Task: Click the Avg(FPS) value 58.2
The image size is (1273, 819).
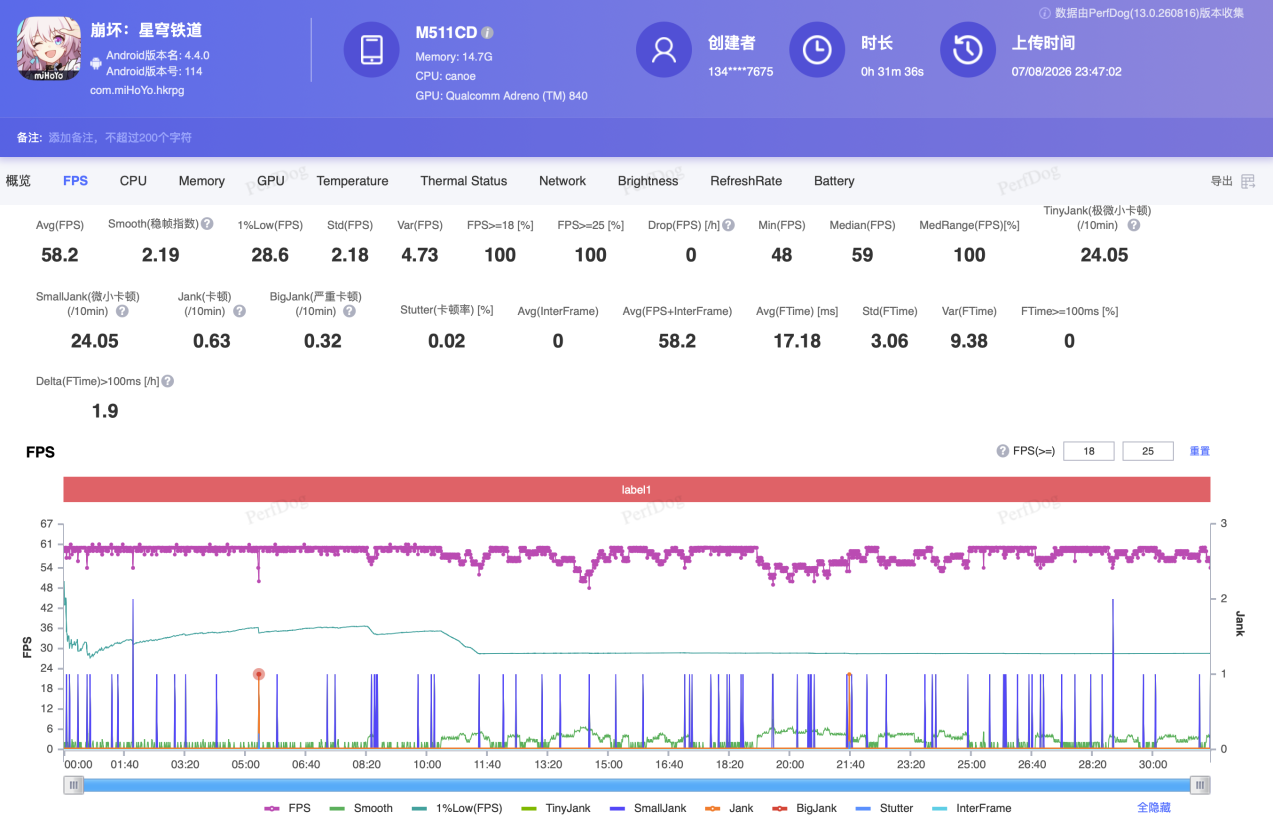Action: (x=60, y=255)
